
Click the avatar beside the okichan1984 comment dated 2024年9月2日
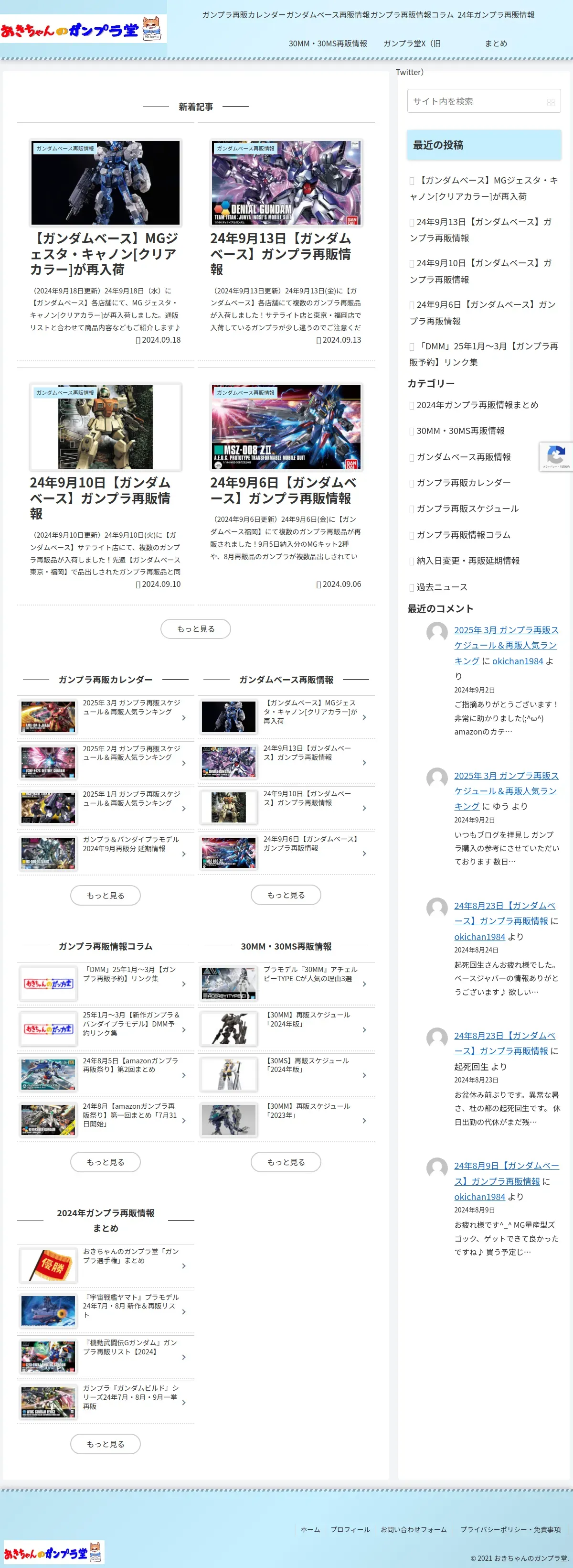pos(437,632)
